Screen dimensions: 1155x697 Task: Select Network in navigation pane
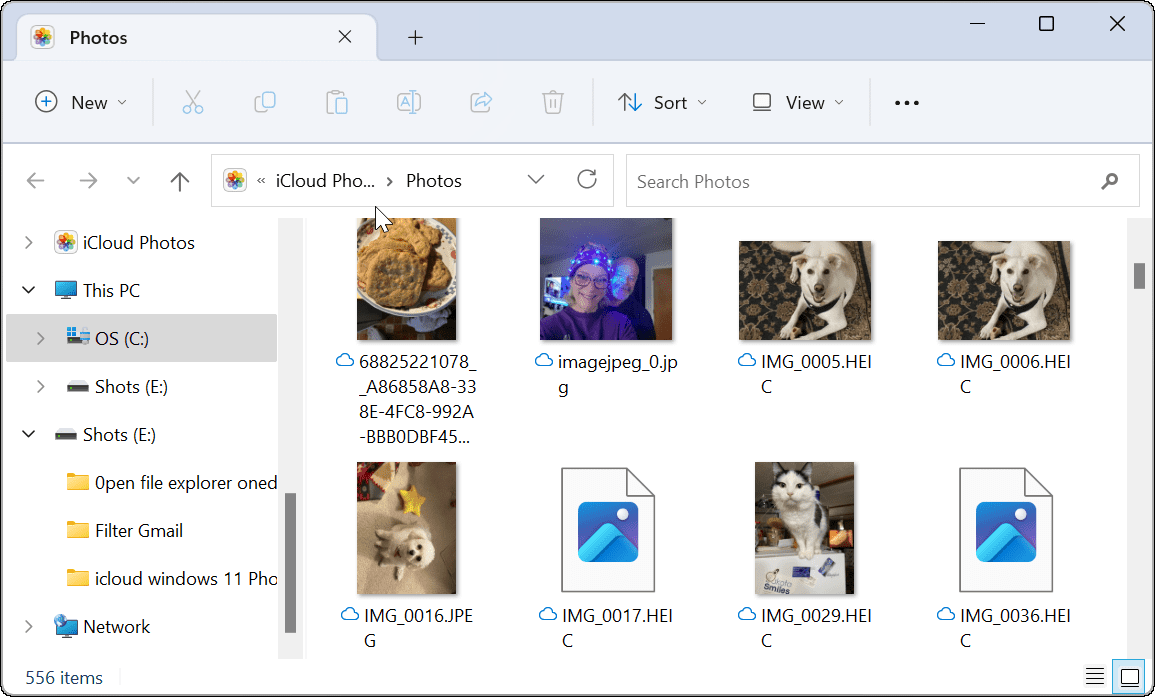click(116, 626)
